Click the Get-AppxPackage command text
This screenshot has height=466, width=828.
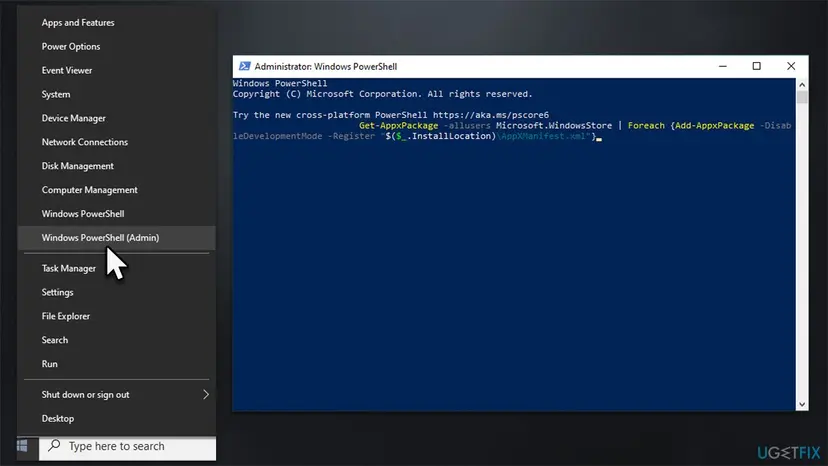click(399, 126)
